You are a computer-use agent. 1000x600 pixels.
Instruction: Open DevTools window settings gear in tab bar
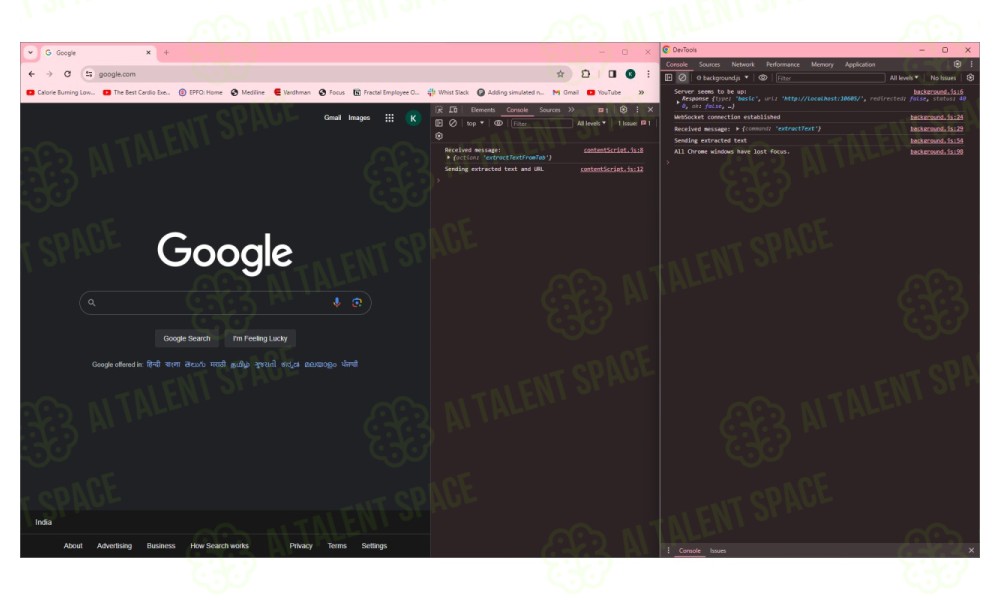click(x=957, y=64)
